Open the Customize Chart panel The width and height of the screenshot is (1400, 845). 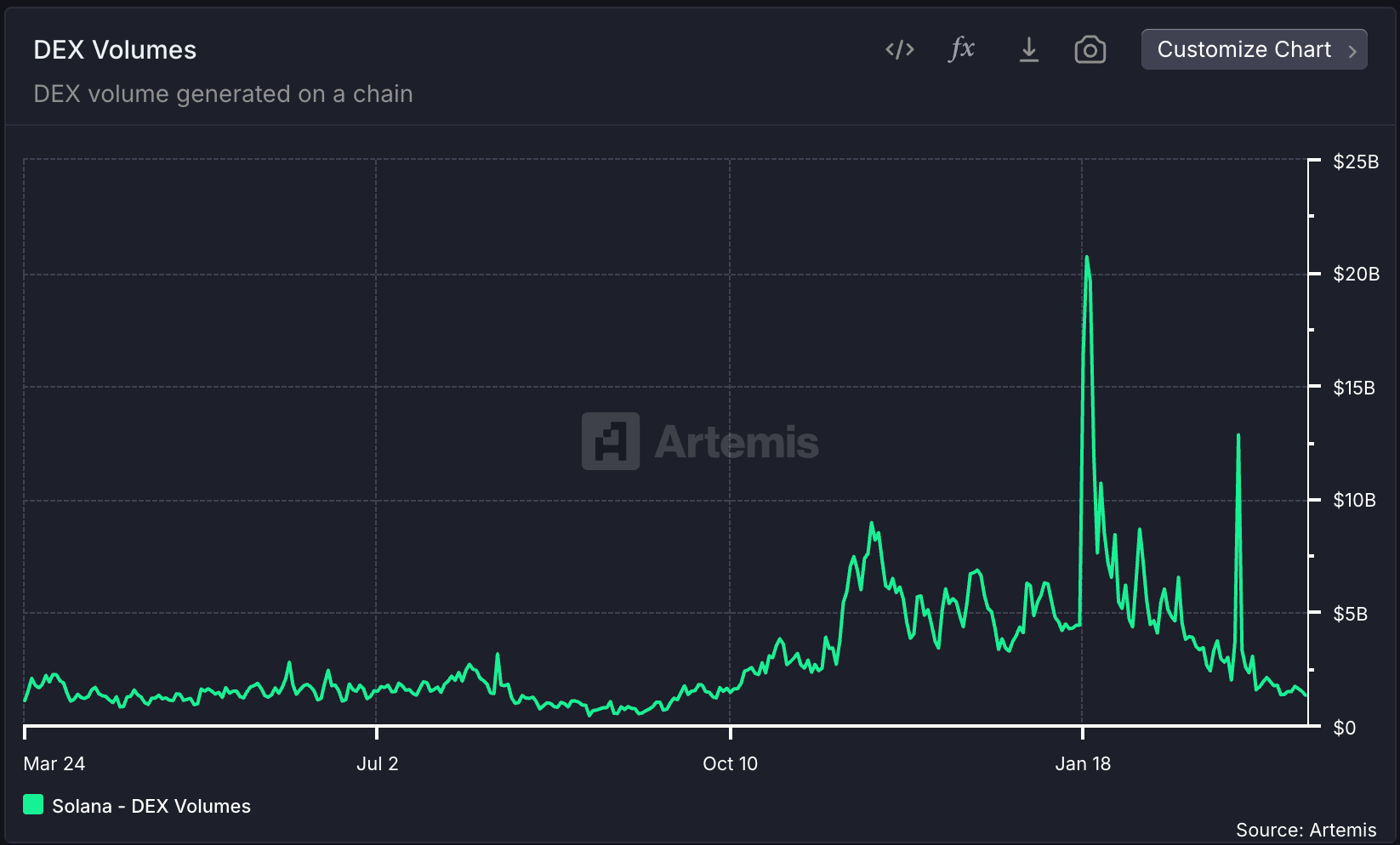tap(1255, 49)
